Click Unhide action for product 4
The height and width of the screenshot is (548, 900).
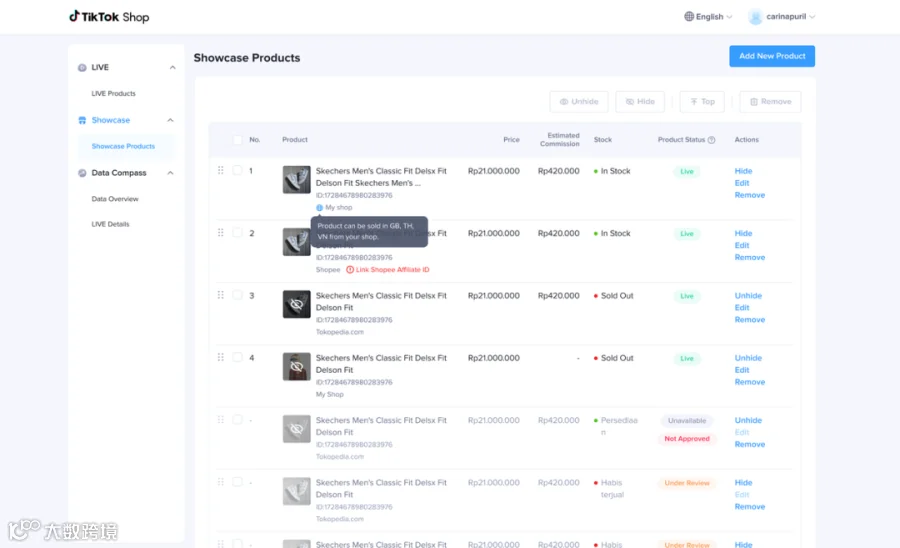pos(748,358)
